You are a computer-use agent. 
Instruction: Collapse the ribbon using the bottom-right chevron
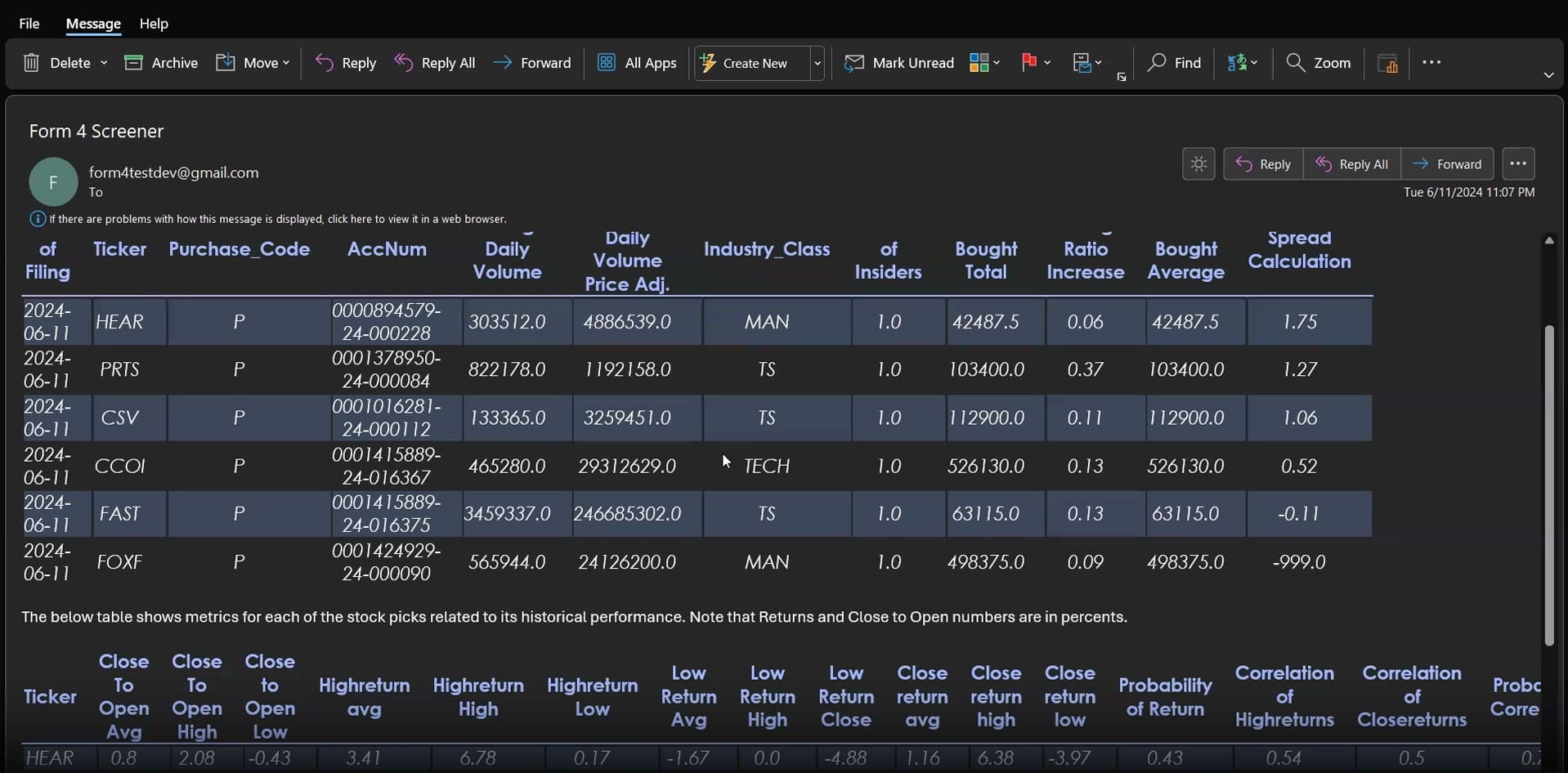point(1548,75)
